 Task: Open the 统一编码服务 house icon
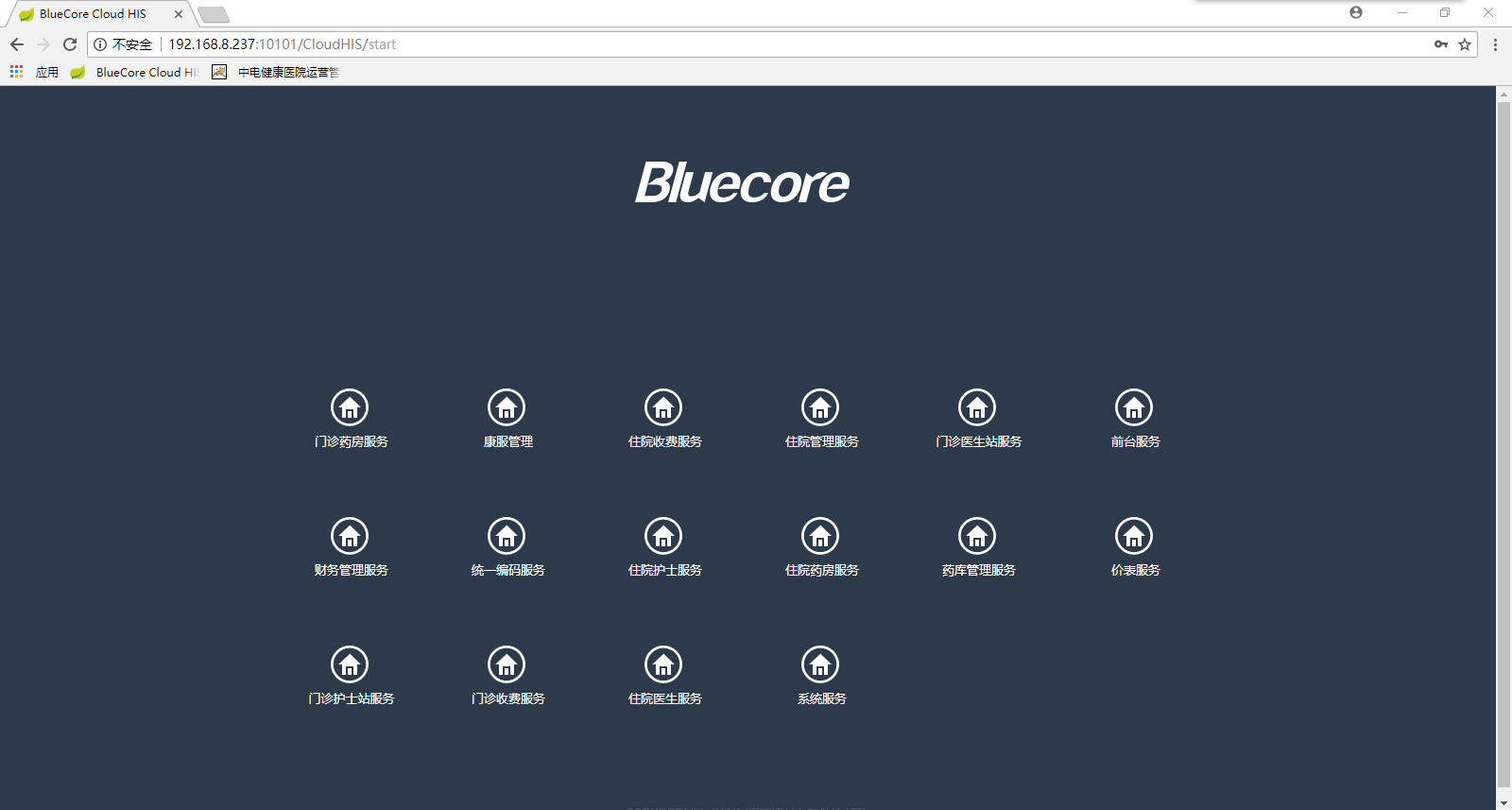click(507, 536)
